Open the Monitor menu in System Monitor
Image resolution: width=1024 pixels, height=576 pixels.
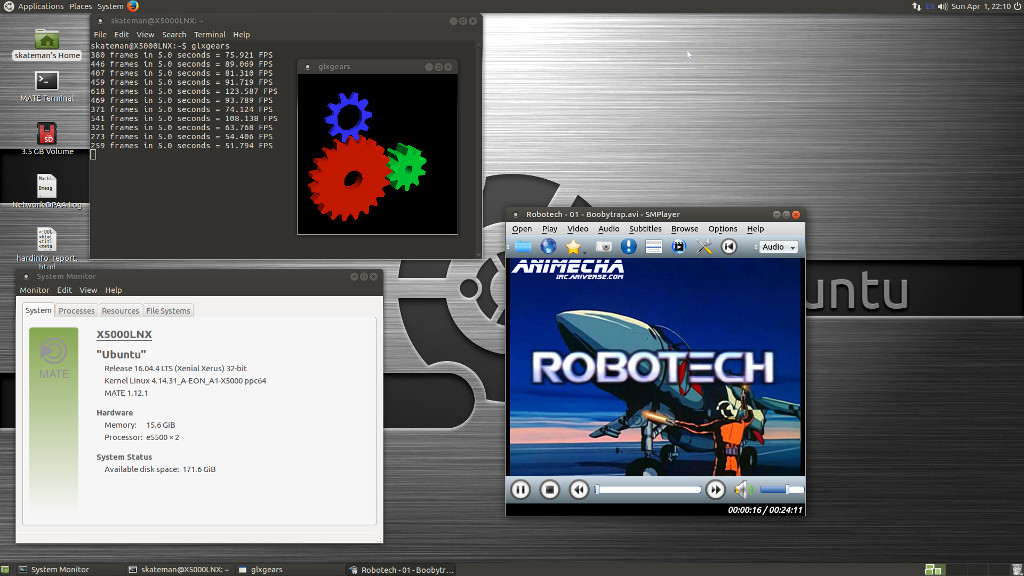click(35, 290)
